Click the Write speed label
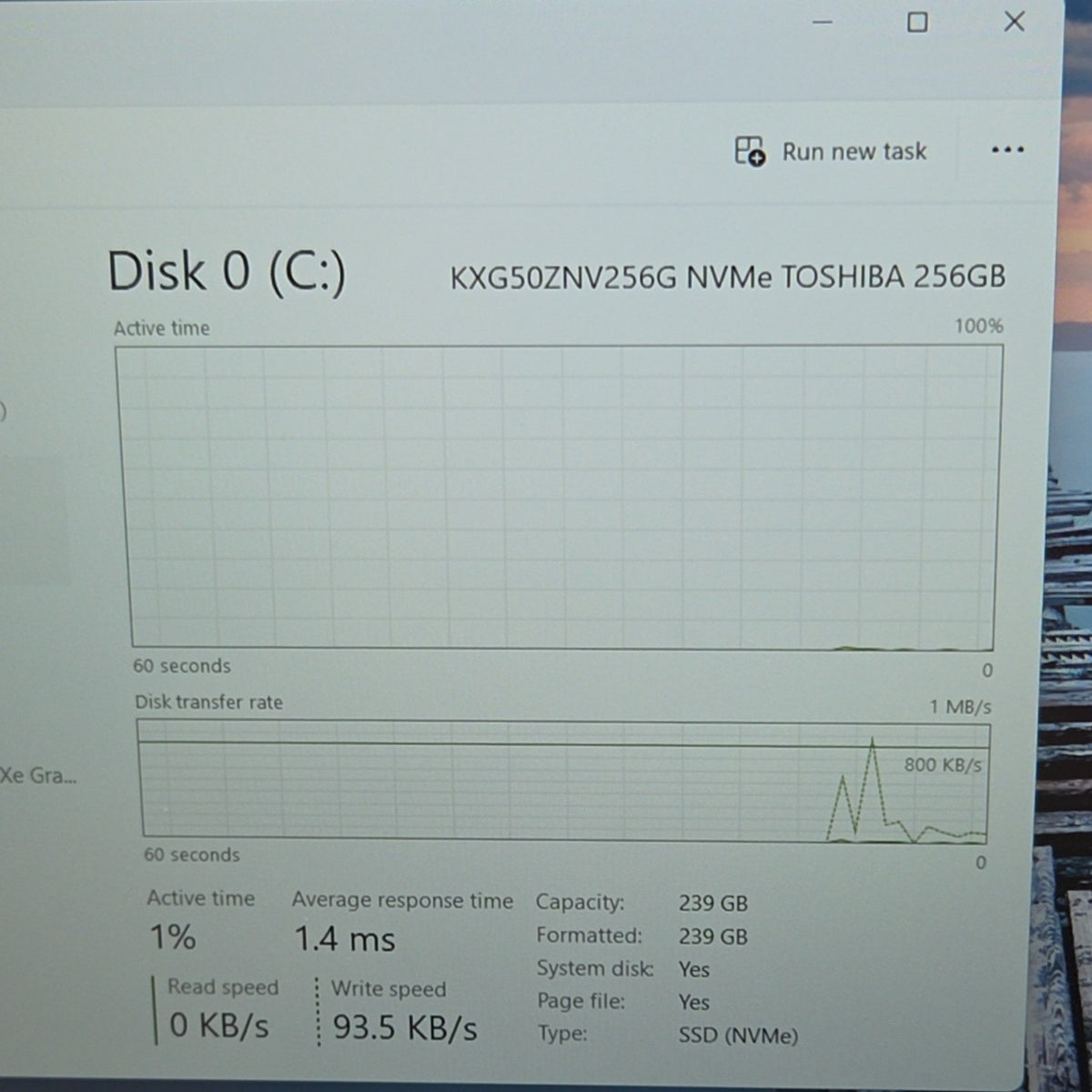Screen dimensions: 1092x1092 389,989
